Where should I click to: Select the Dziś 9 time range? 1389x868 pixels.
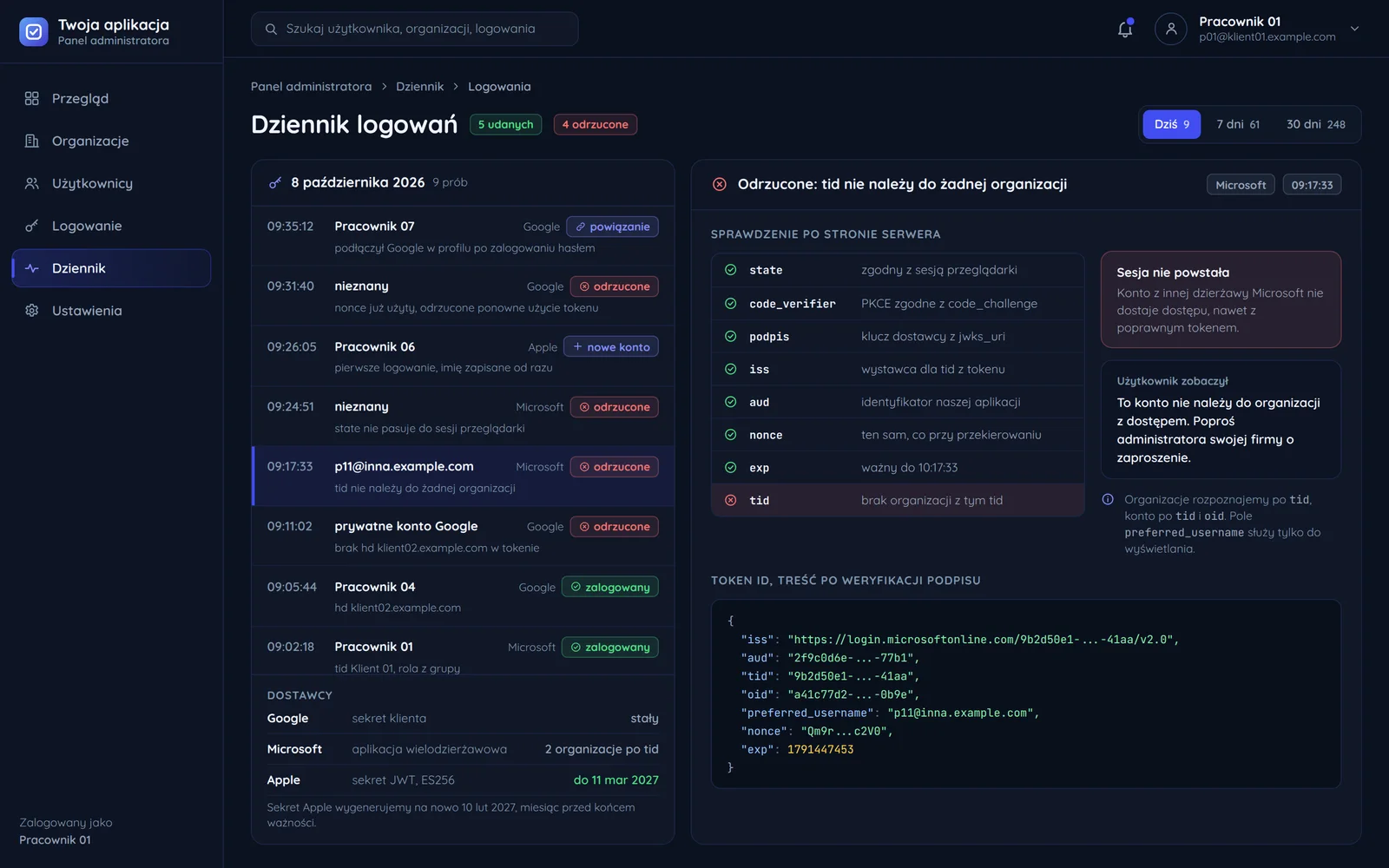1171,124
